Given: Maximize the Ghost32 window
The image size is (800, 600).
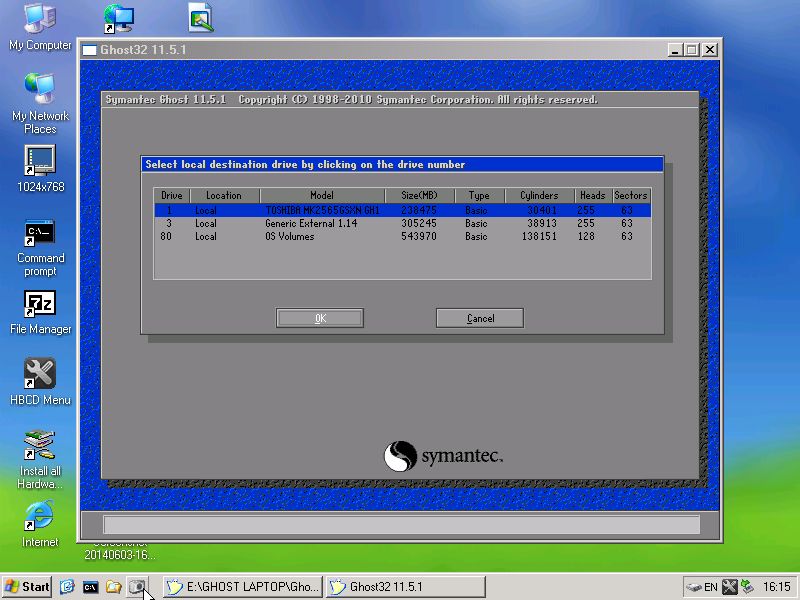Looking at the screenshot, I should pos(692,49).
